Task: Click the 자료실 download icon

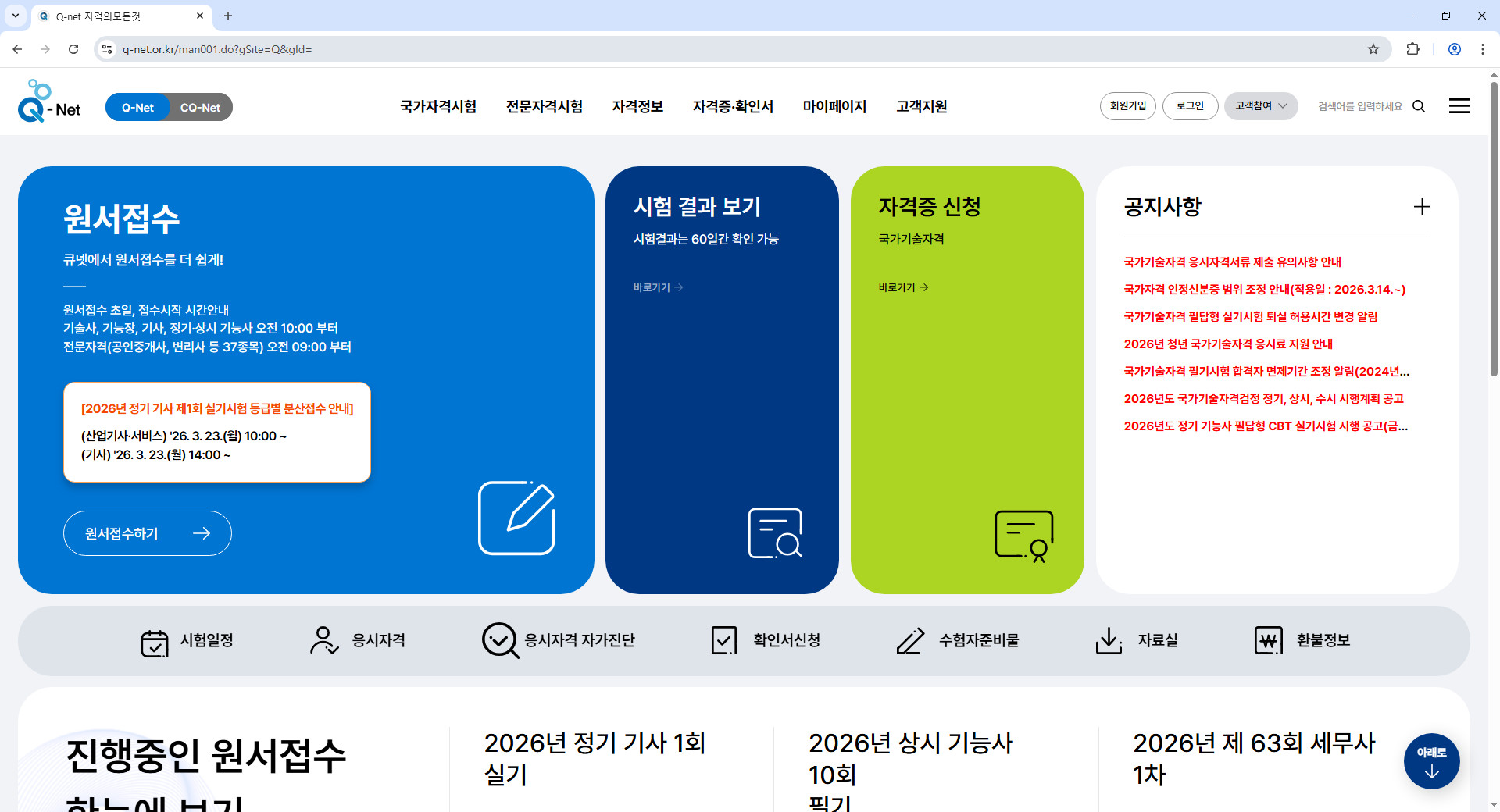Action: click(1109, 640)
